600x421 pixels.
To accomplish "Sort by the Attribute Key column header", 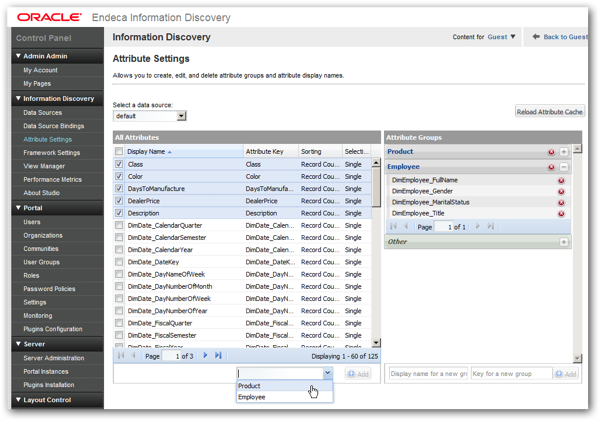I will (x=271, y=152).
